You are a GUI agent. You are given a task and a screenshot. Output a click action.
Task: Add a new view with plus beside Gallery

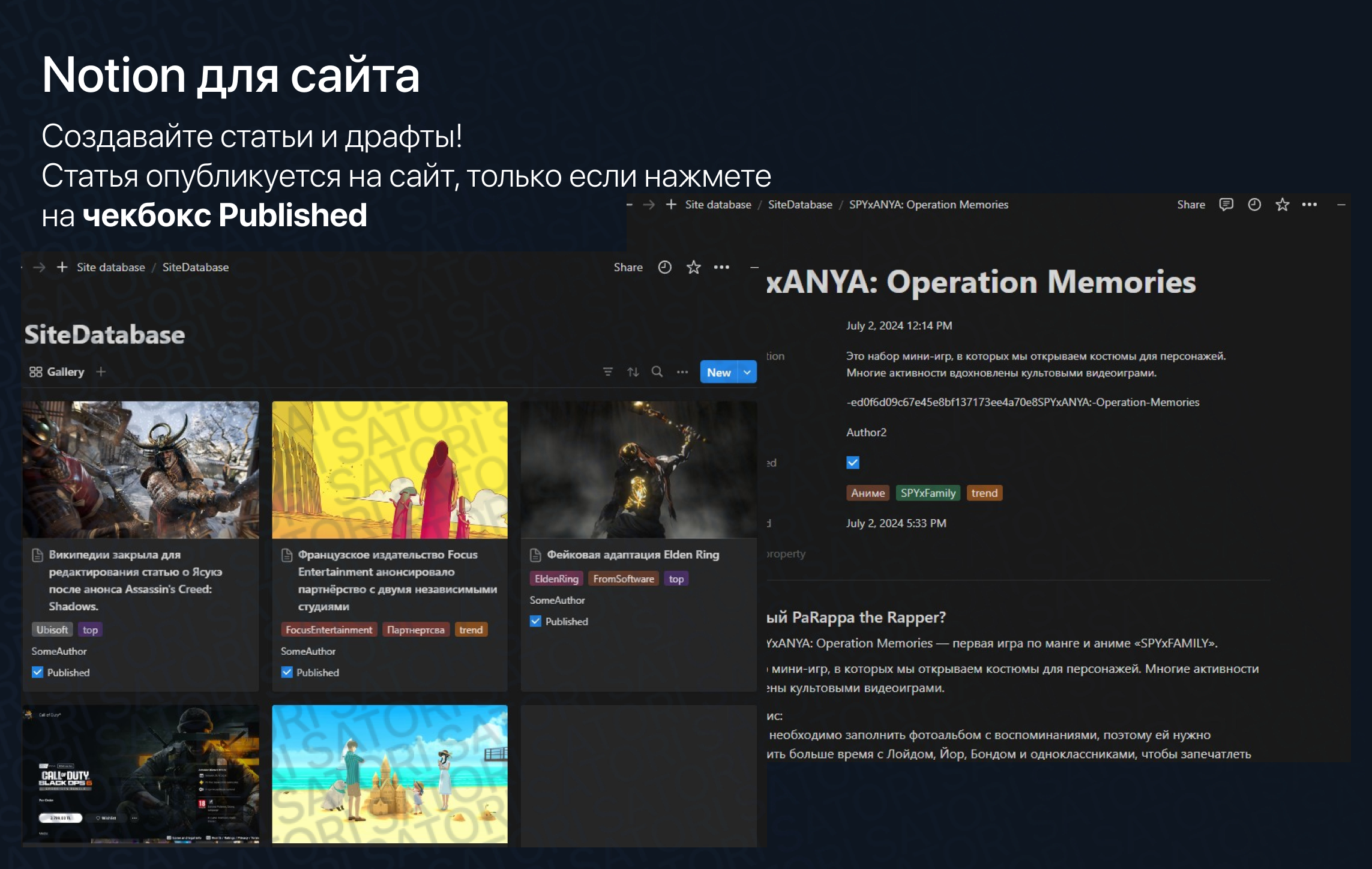[x=101, y=372]
